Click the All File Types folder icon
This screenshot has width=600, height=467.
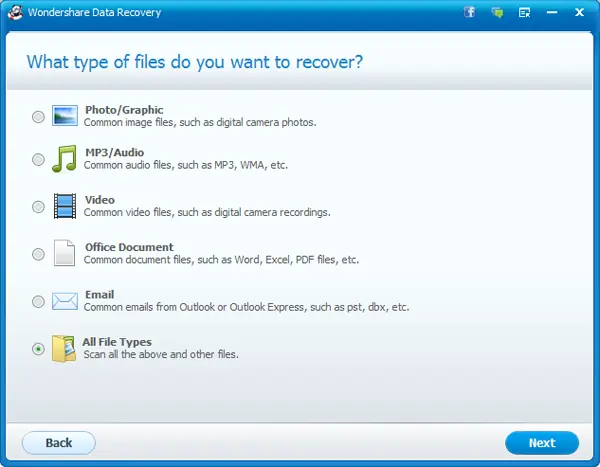point(64,348)
